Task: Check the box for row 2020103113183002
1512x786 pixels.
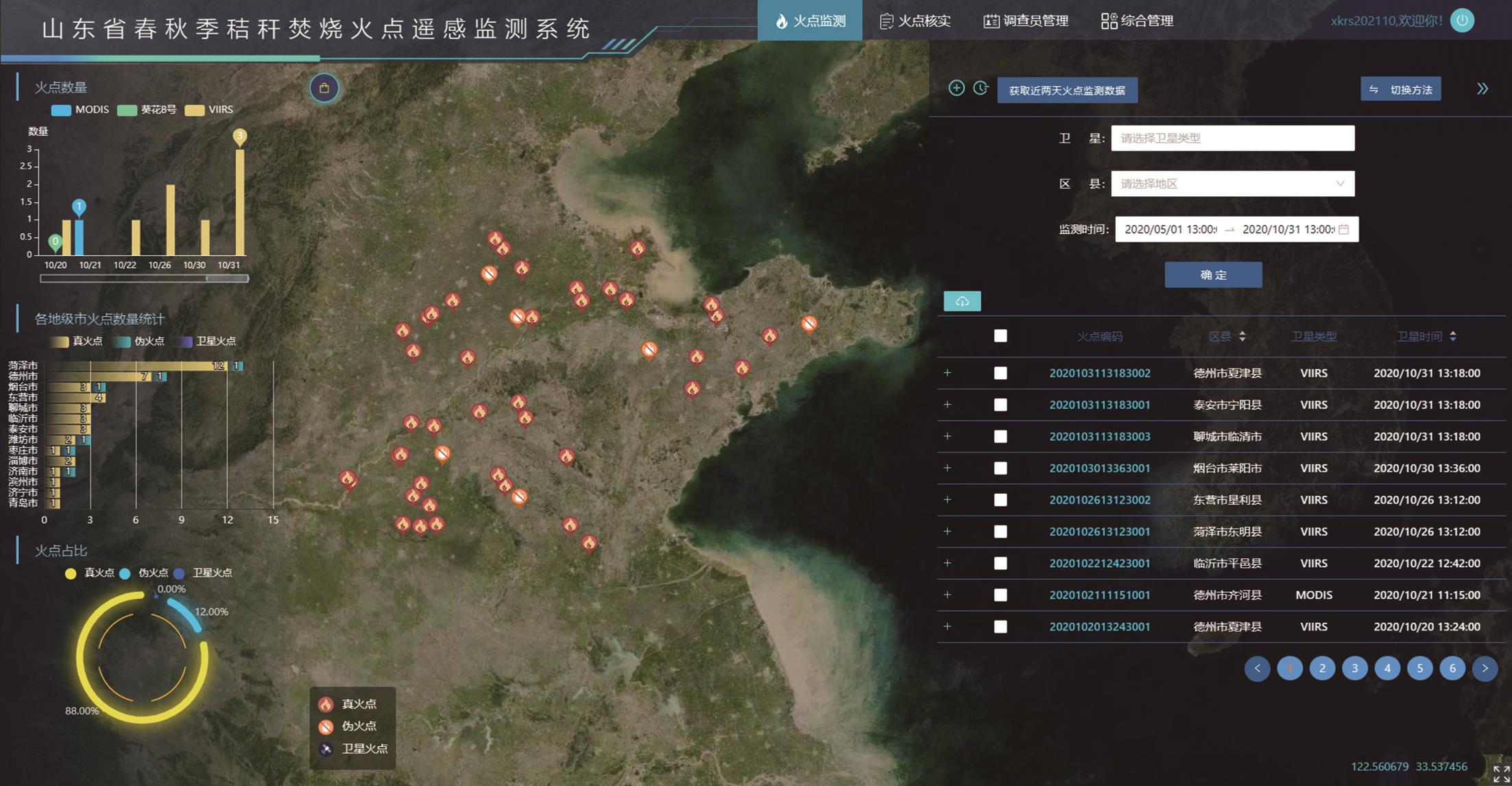Action: tap(1000, 373)
